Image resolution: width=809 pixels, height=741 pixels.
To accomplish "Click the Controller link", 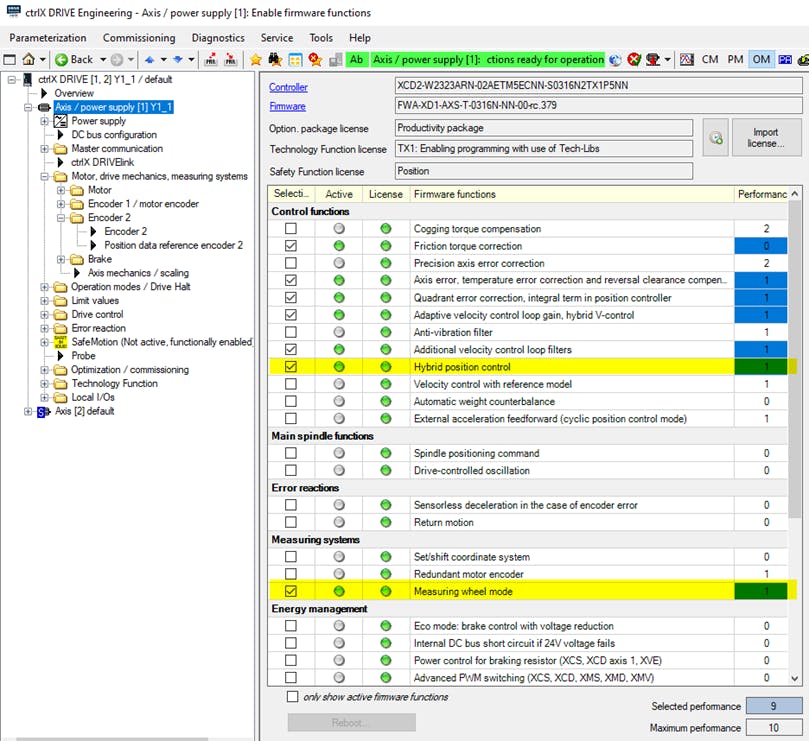I will (x=288, y=87).
